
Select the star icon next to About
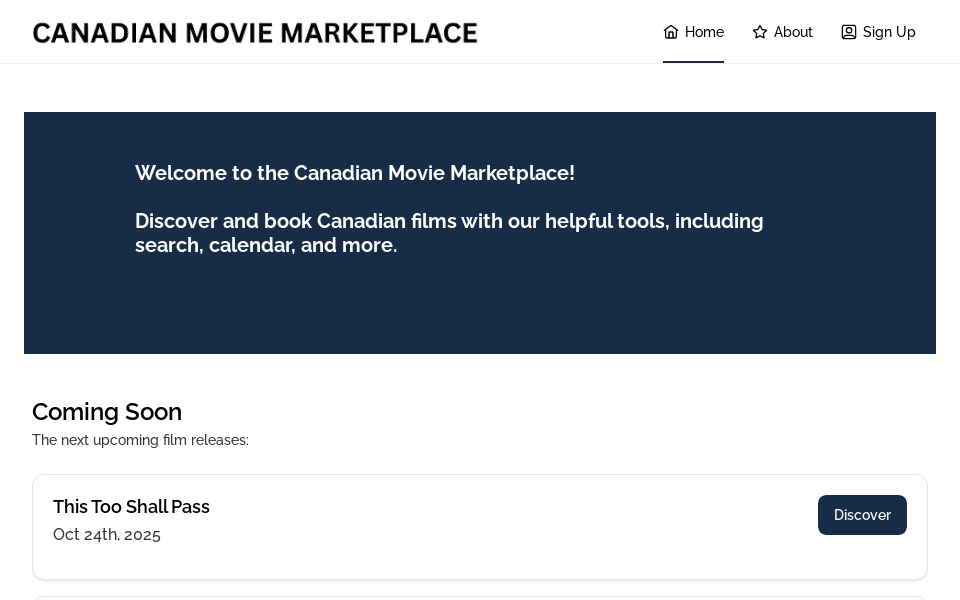pos(760,31)
